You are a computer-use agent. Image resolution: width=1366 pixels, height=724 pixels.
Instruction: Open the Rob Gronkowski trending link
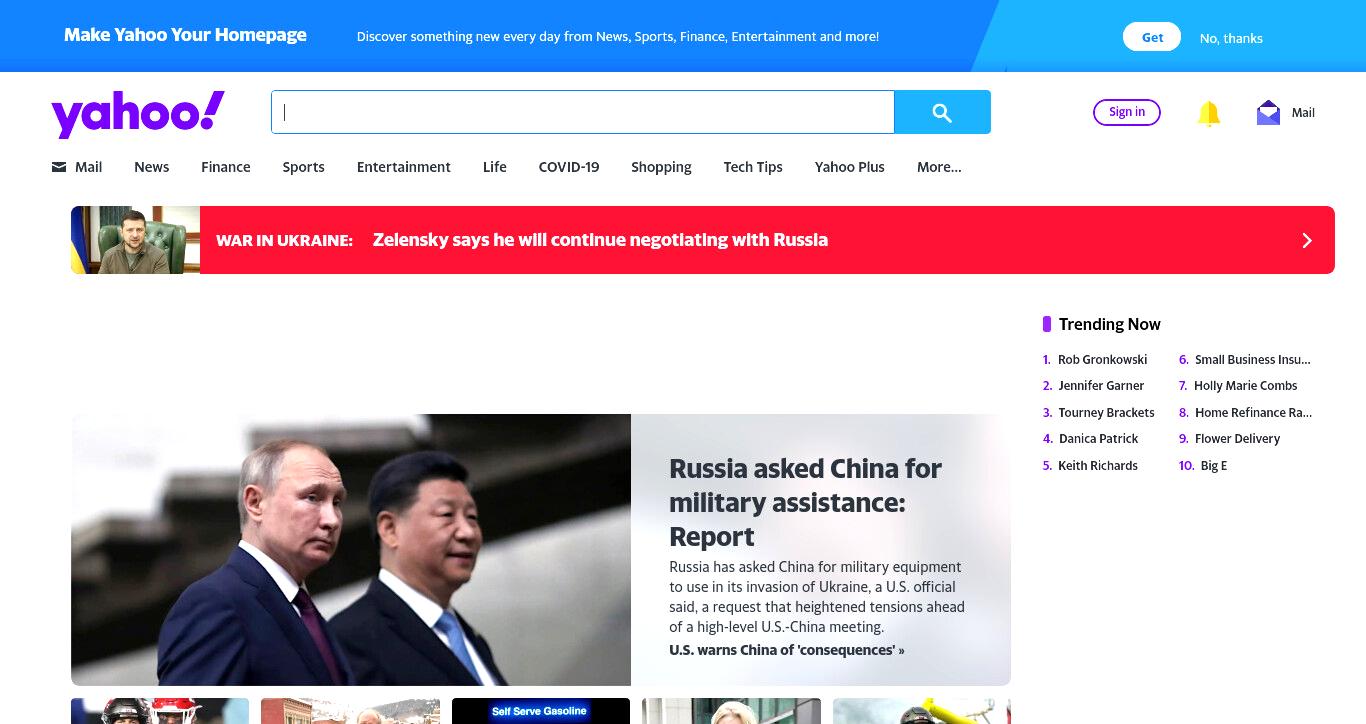[x=1102, y=359]
